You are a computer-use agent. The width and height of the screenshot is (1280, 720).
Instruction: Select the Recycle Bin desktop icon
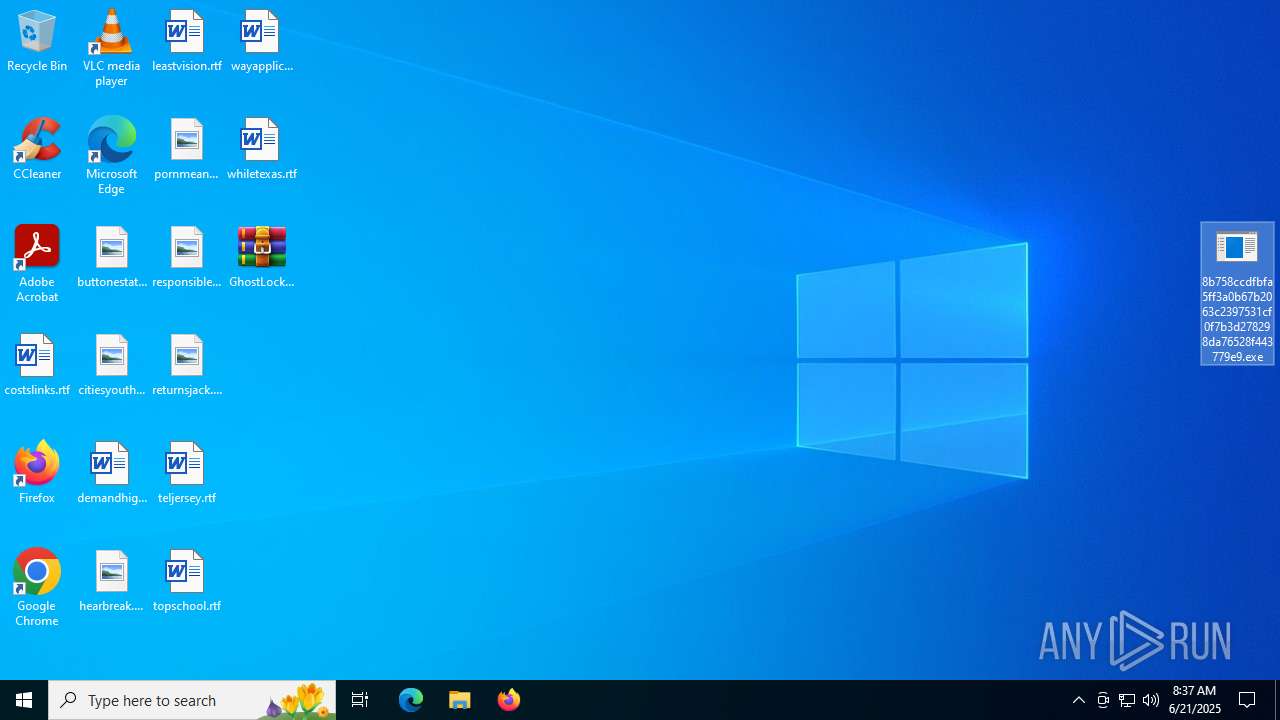tap(37, 41)
